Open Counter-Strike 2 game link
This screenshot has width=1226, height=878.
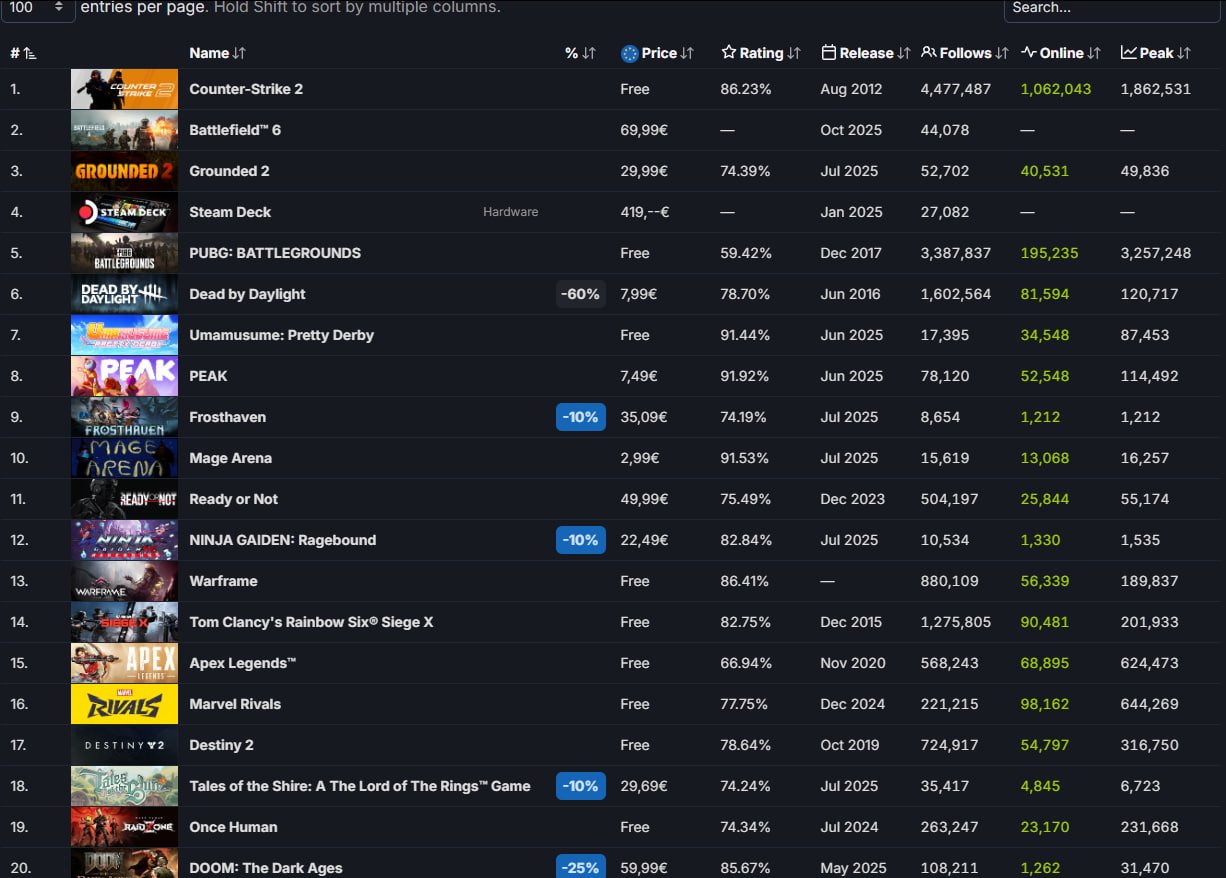click(246, 89)
